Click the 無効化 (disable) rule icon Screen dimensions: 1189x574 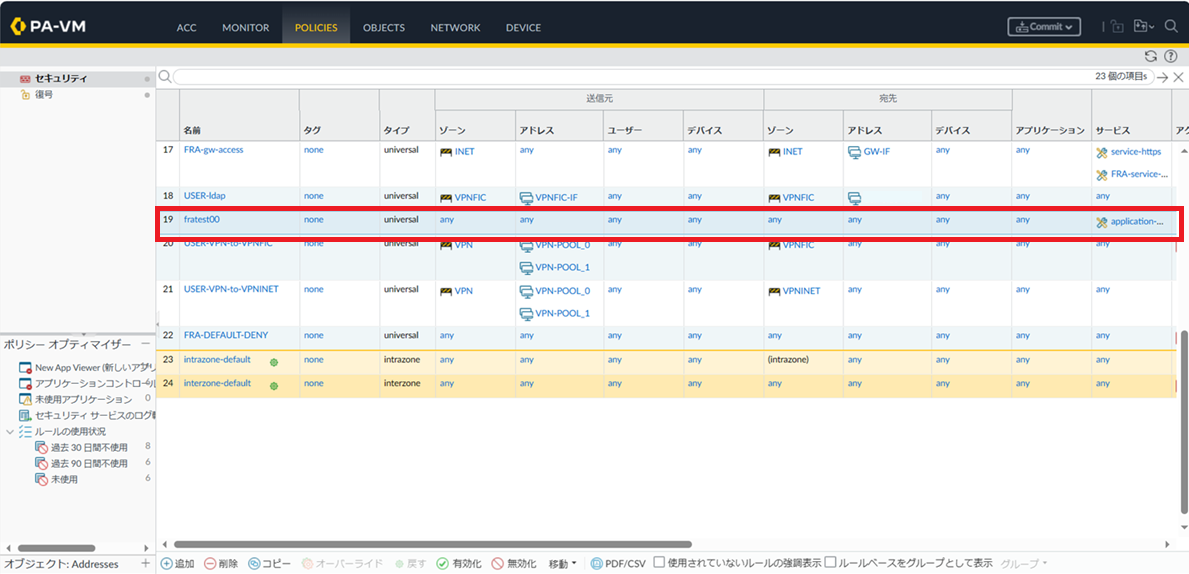pos(497,564)
